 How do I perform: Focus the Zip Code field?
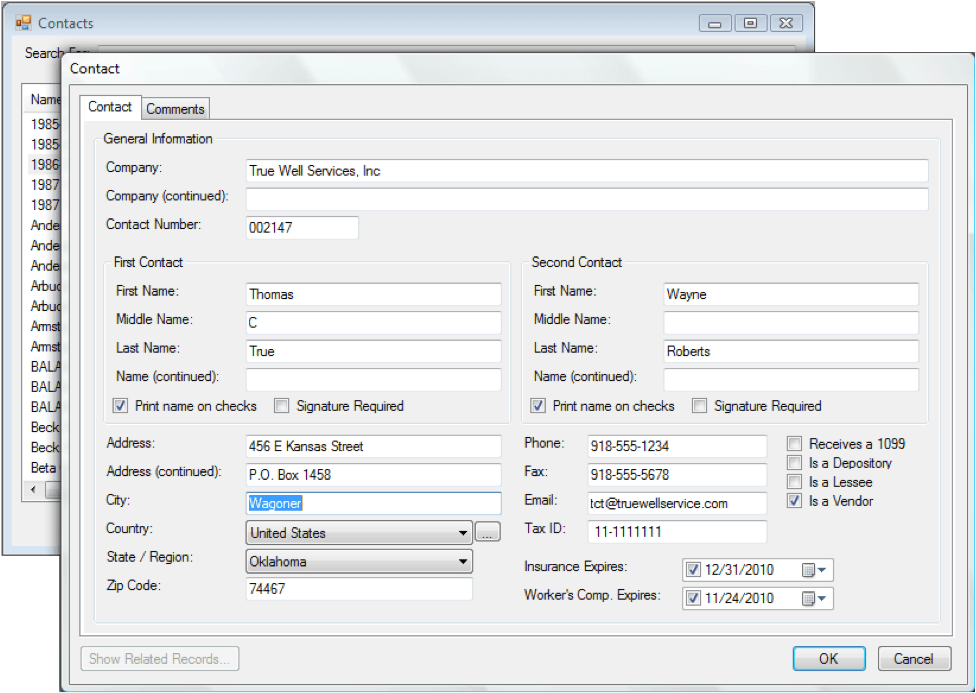(358, 590)
